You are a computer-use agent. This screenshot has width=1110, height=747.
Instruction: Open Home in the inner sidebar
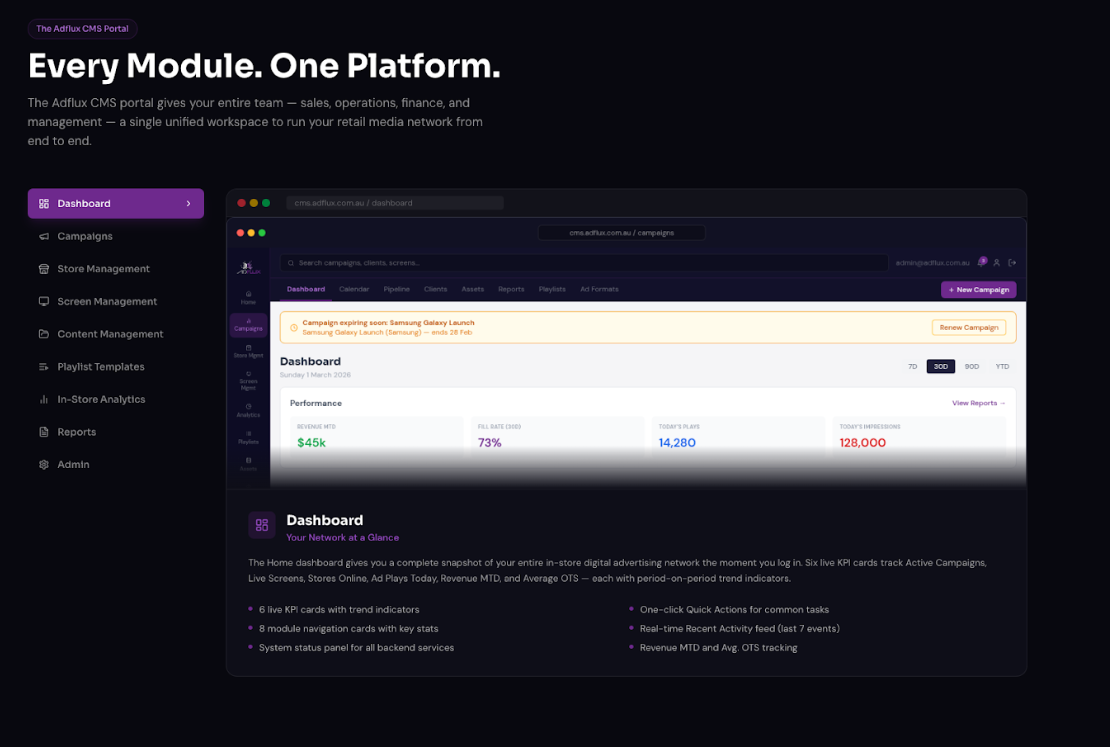(248, 297)
